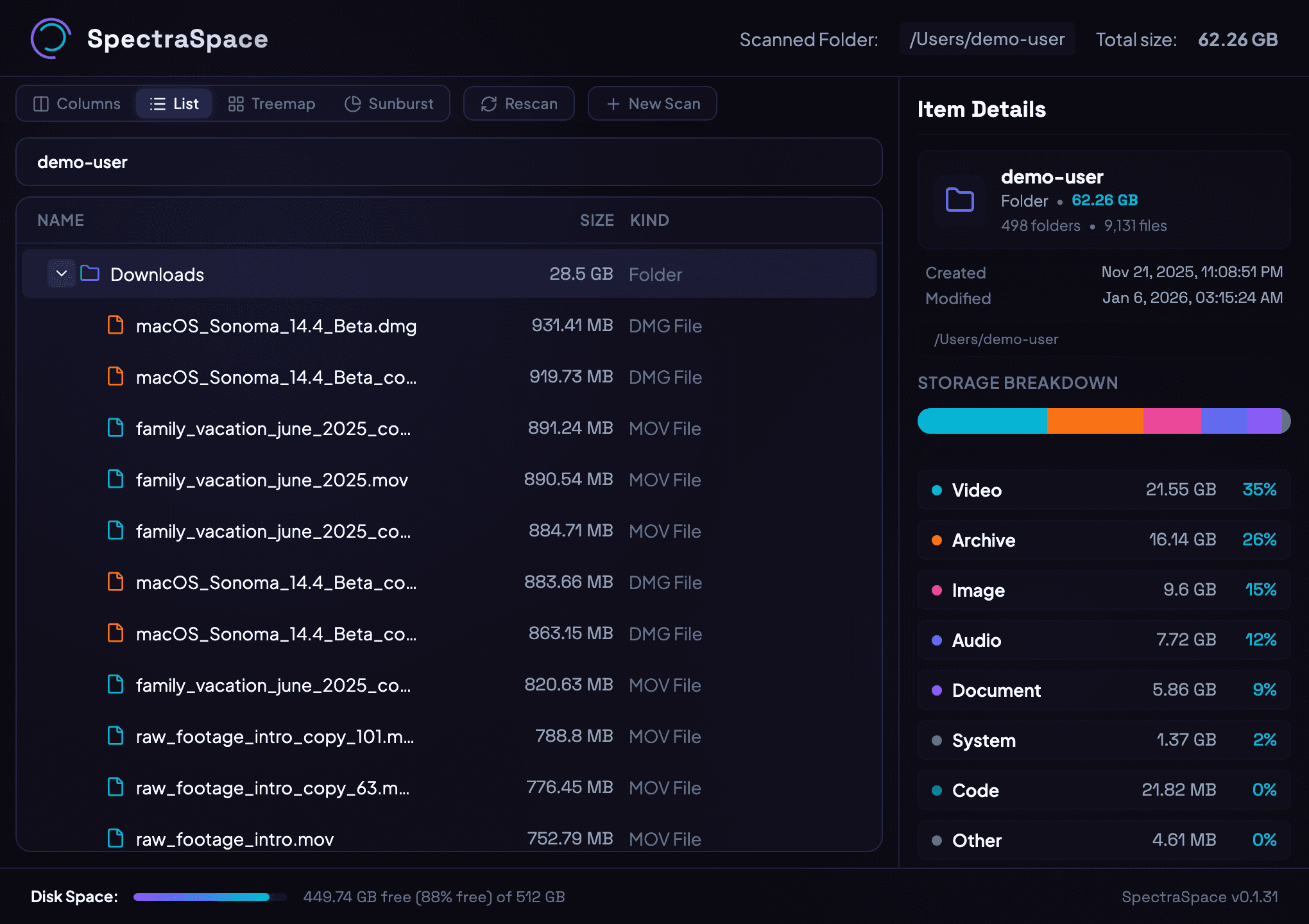The image size is (1309, 924).
Task: Click file icon of 919.73 MB DMG
Action: 116,377
